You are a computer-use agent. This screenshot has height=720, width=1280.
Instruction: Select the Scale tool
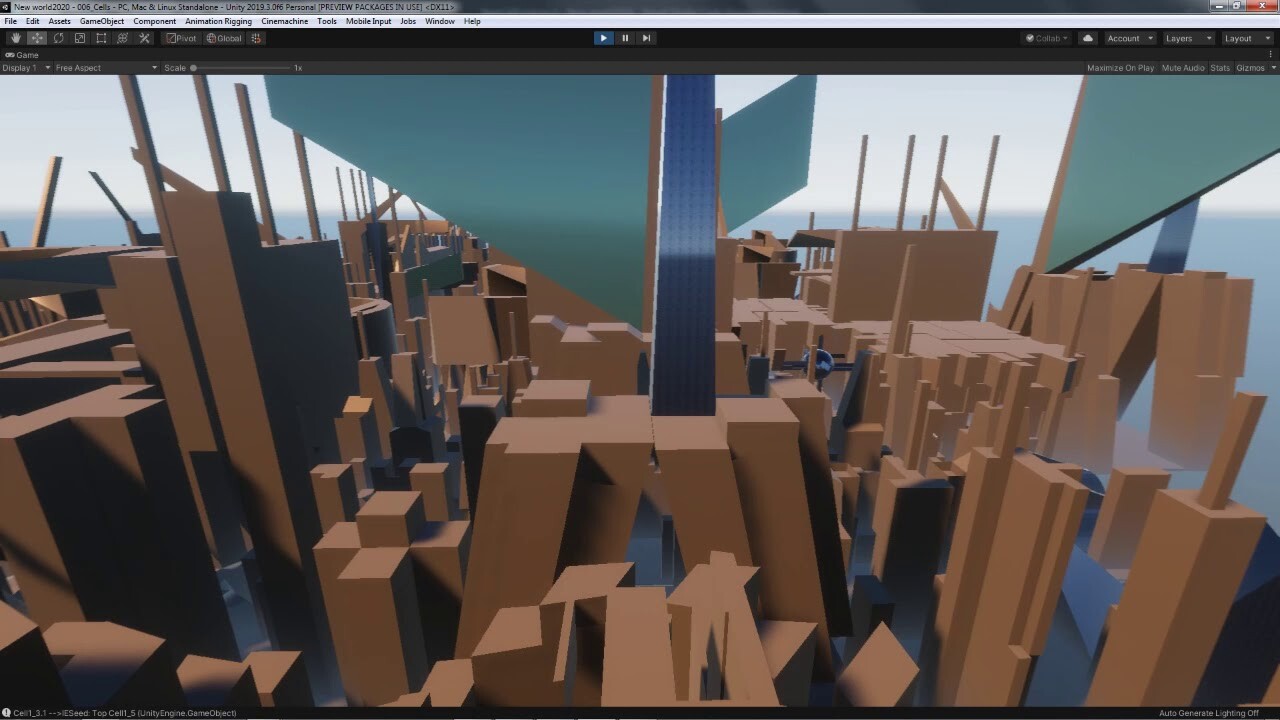click(x=80, y=38)
